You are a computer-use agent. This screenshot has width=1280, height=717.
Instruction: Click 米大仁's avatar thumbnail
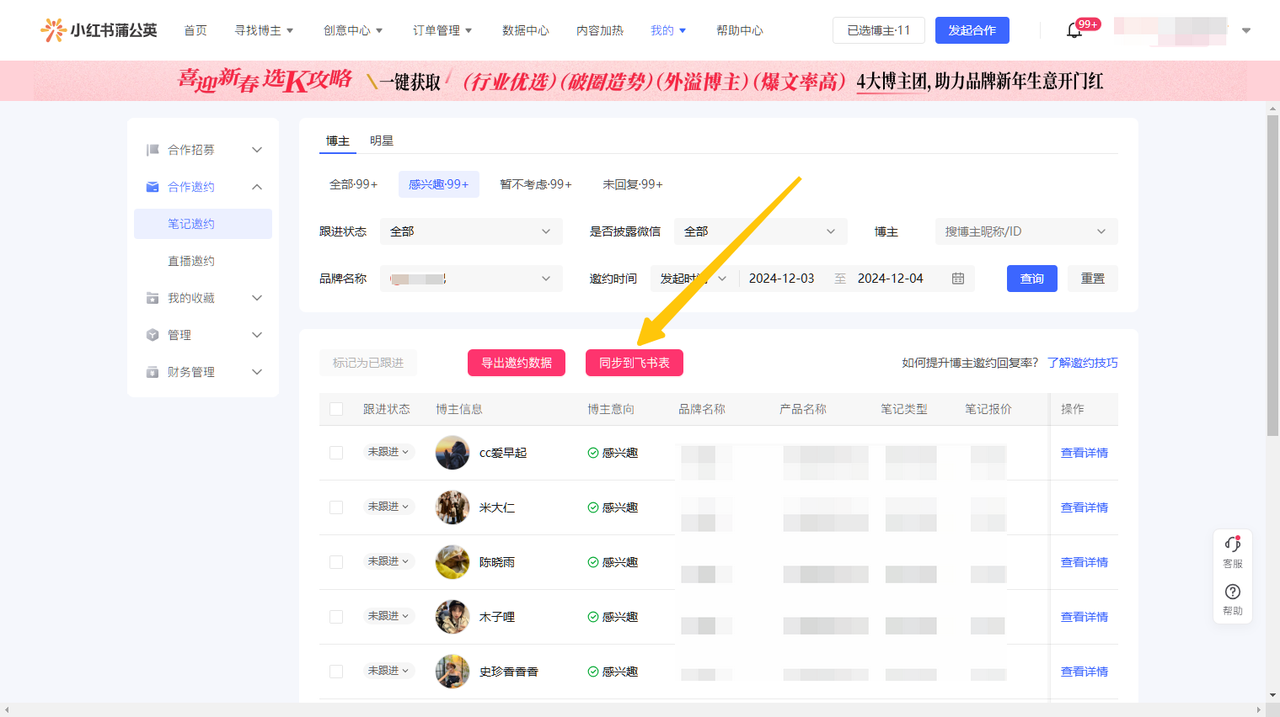pos(452,508)
